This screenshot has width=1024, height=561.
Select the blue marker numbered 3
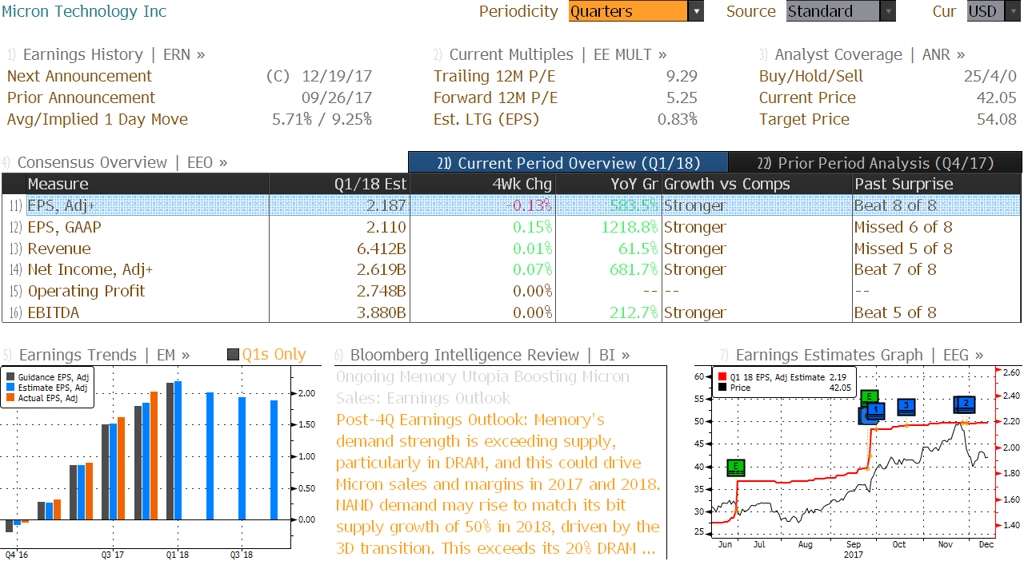pos(906,407)
